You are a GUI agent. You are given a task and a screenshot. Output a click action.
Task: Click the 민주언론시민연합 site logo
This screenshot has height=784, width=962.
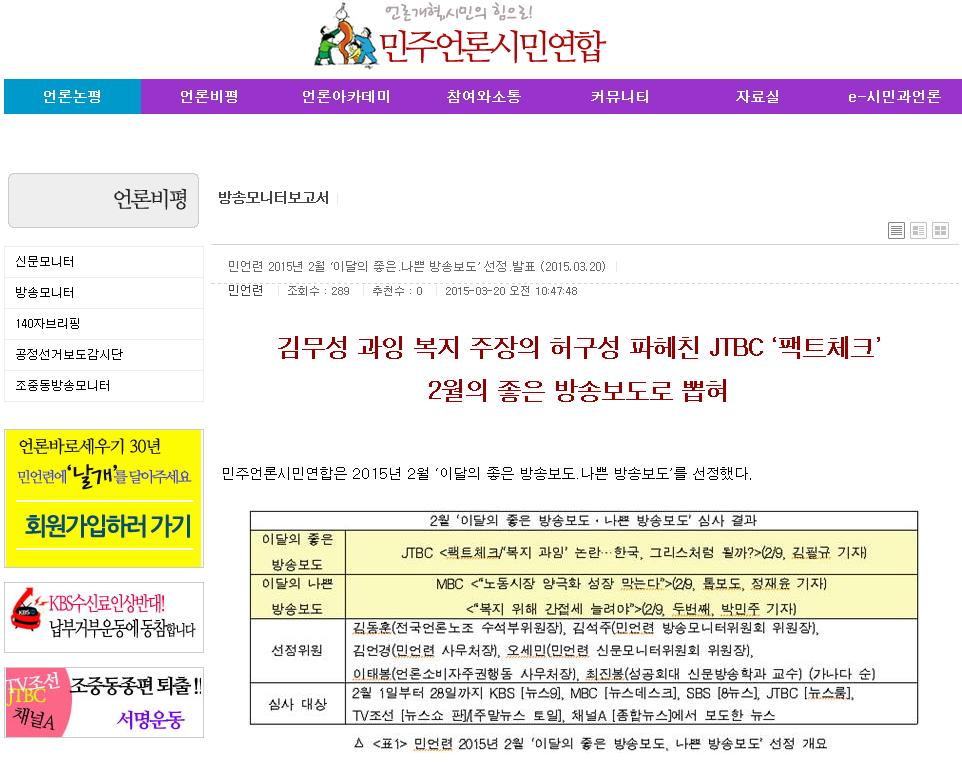pos(461,37)
